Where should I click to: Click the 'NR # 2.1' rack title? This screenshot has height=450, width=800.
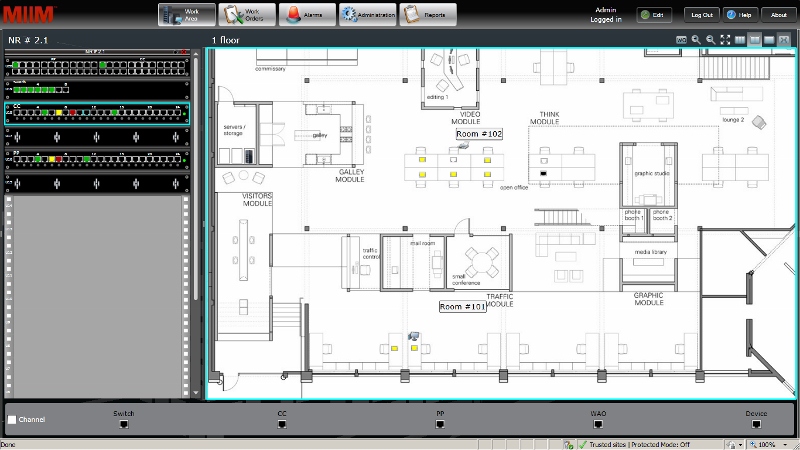click(x=28, y=40)
